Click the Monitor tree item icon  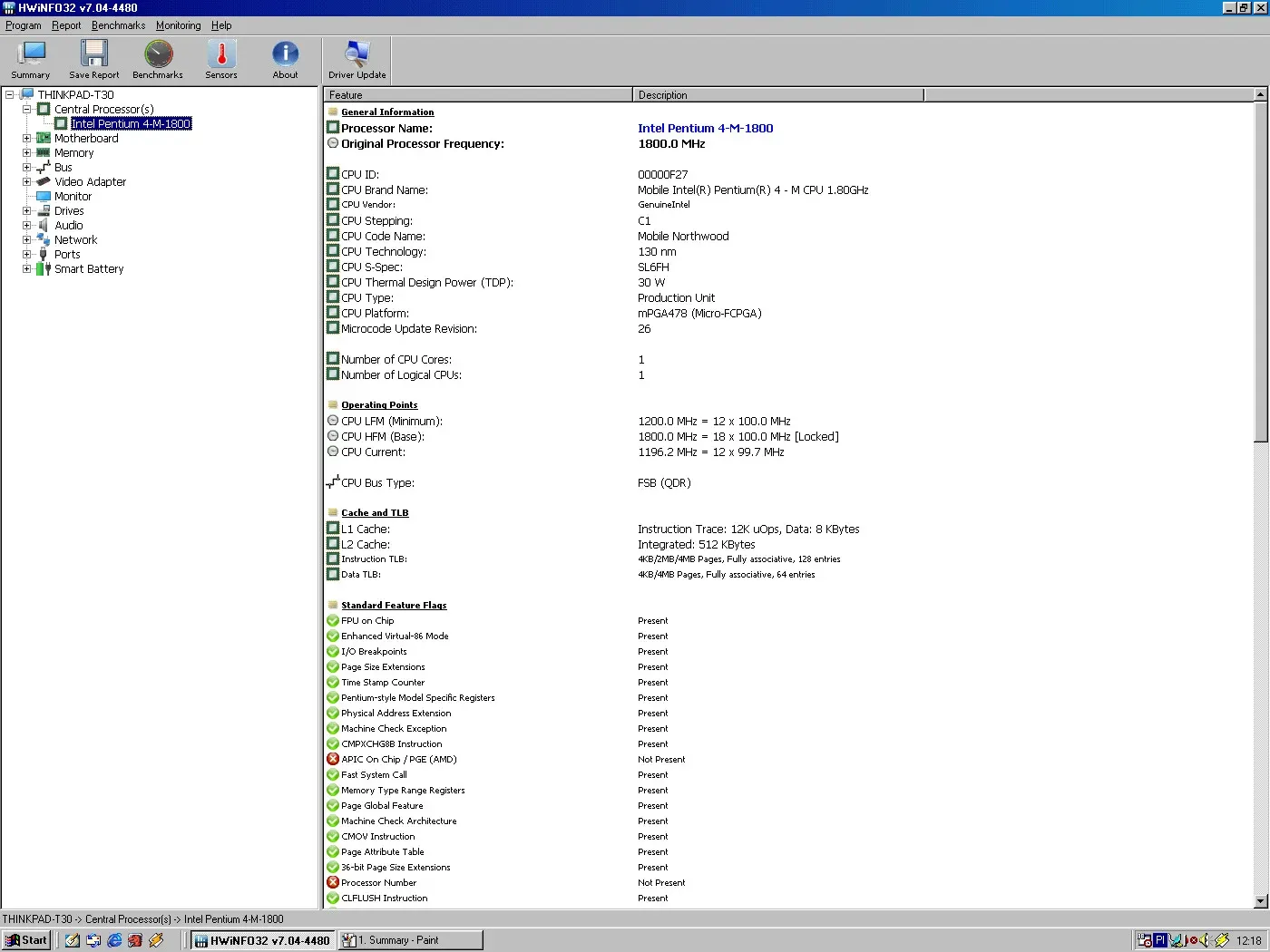click(x=44, y=196)
